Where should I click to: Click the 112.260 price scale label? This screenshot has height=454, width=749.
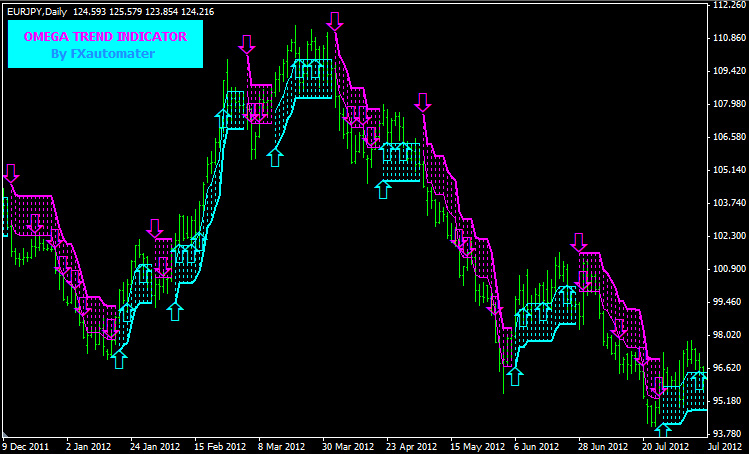pyautogui.click(x=728, y=5)
